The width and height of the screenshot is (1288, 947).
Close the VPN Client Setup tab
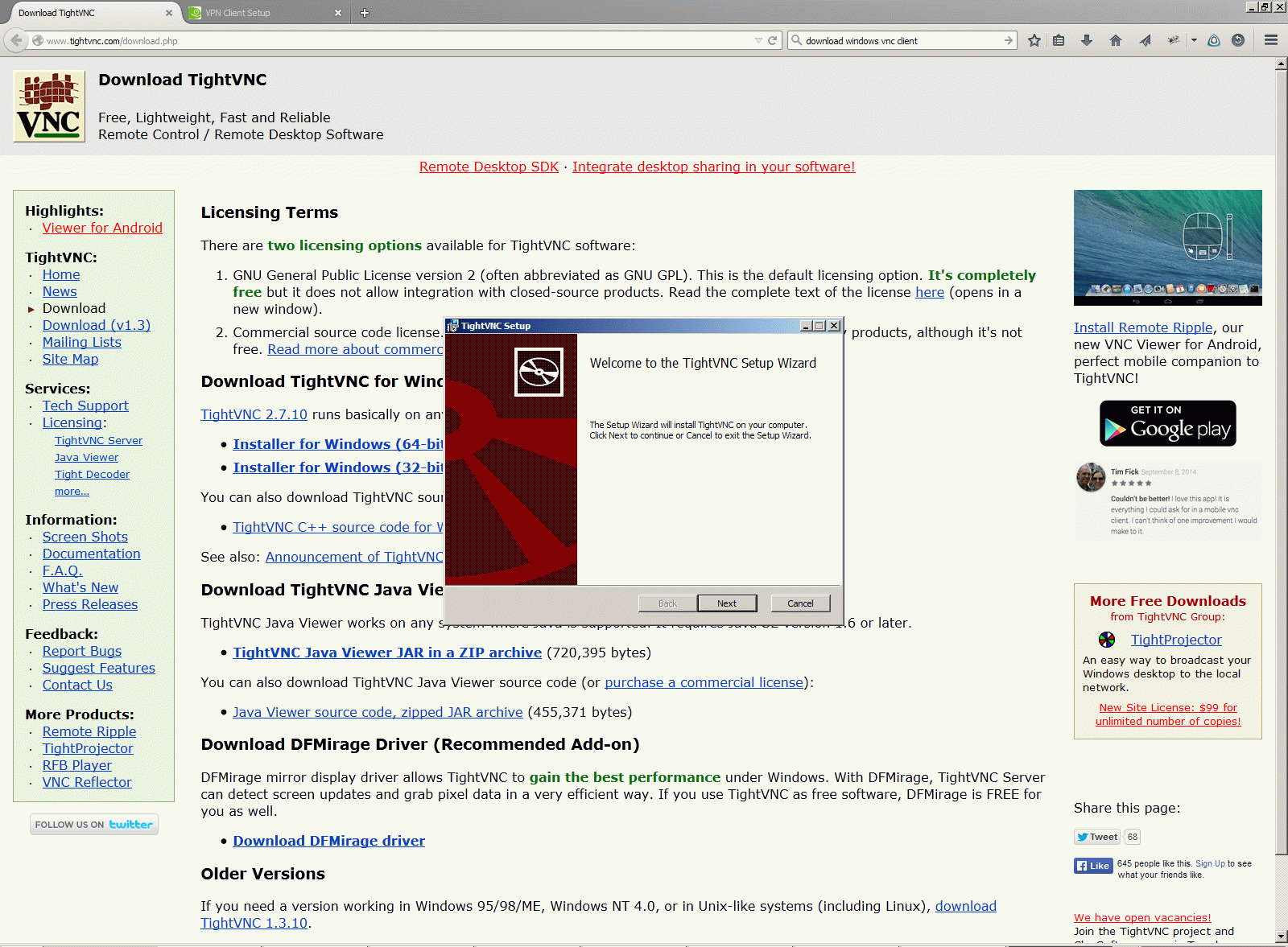(x=338, y=13)
